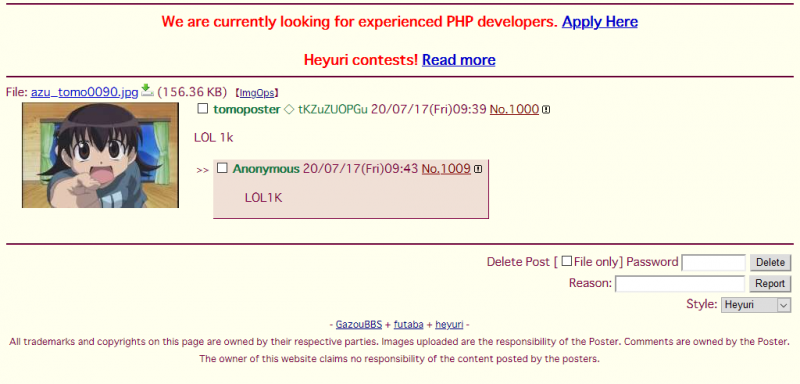Viewport: 800px width, 384px height.
Task: Click the Delete button
Action: 770,263
